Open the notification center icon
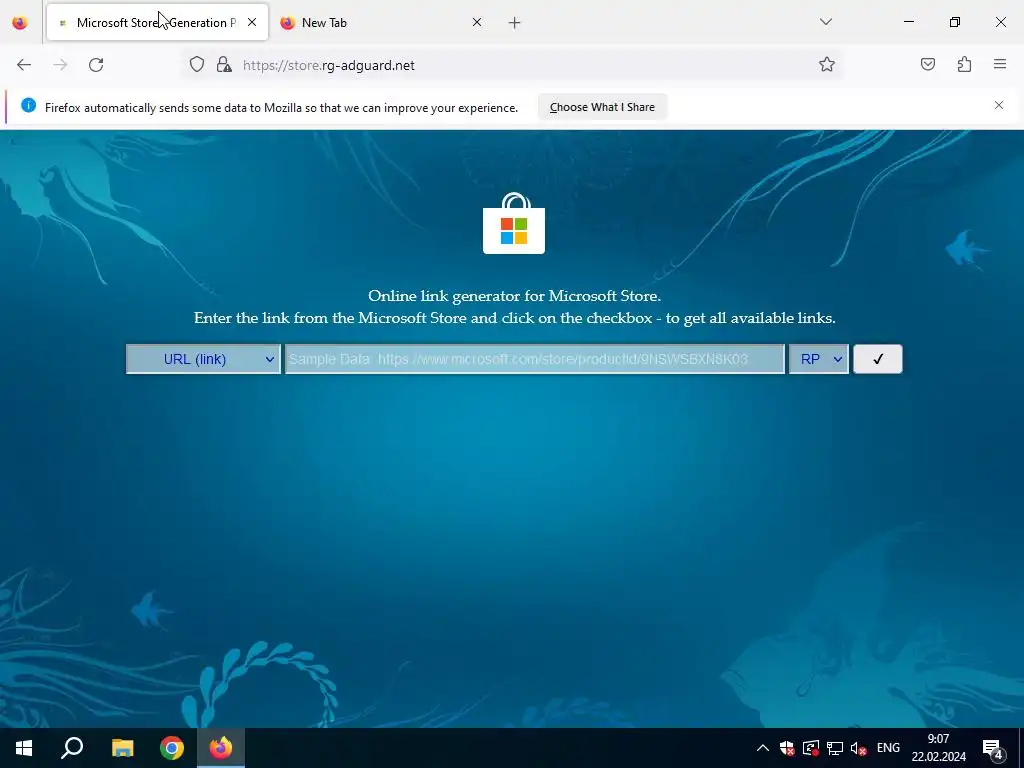This screenshot has height=768, width=1024. [993, 748]
